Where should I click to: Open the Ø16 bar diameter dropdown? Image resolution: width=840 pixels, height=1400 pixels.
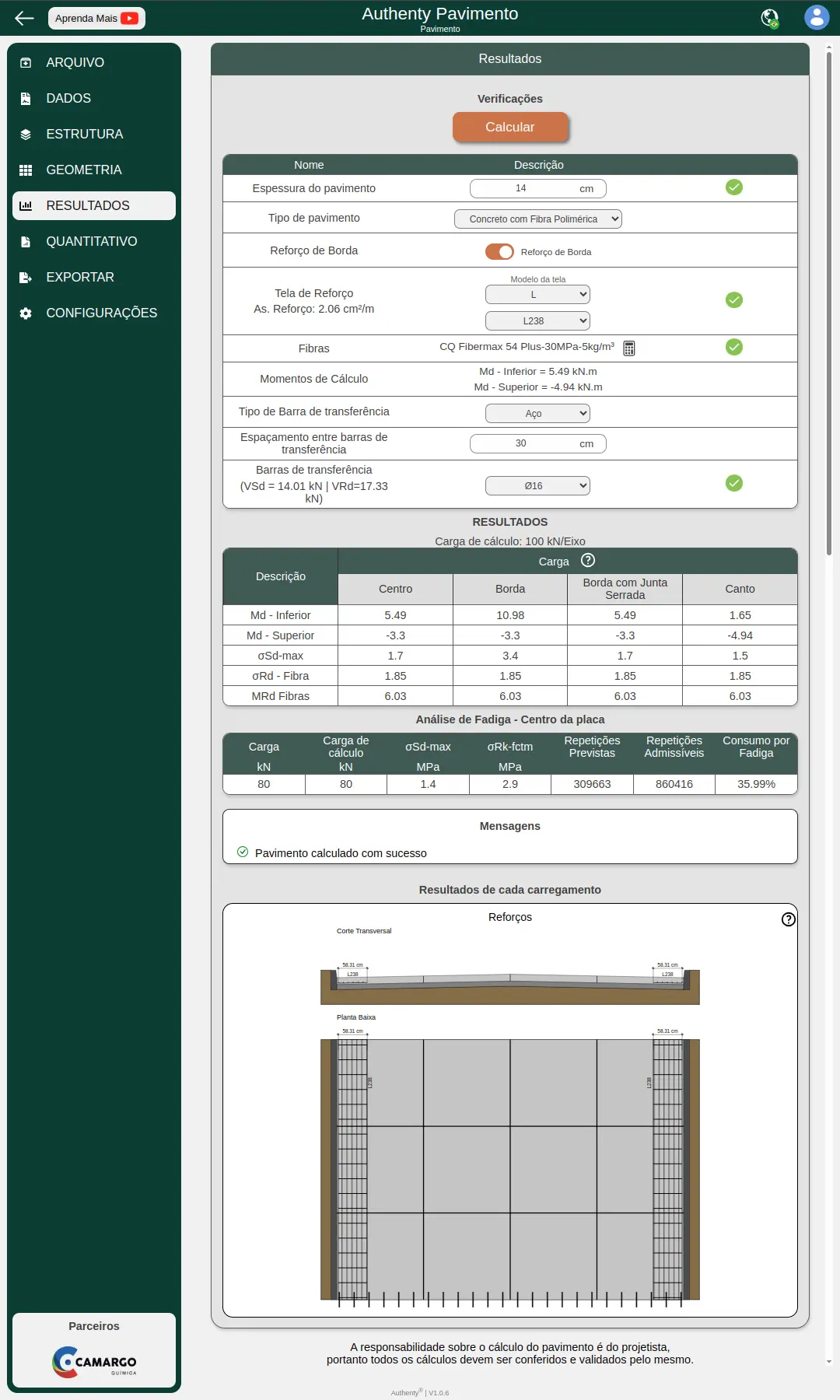point(537,485)
